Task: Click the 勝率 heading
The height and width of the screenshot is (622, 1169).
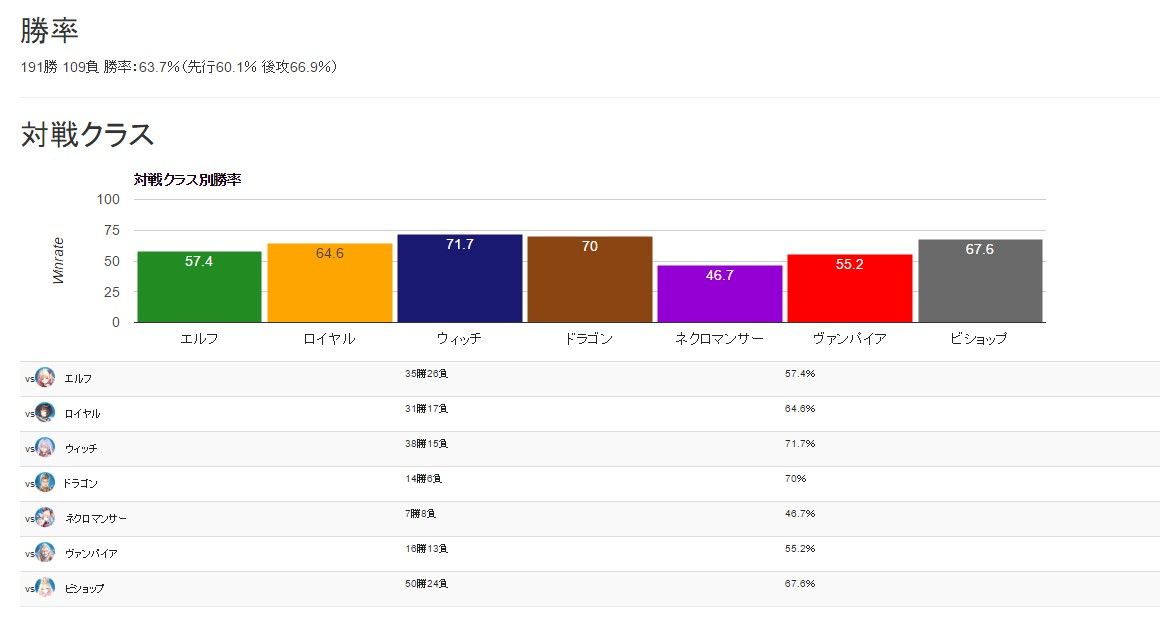Action: tap(49, 31)
